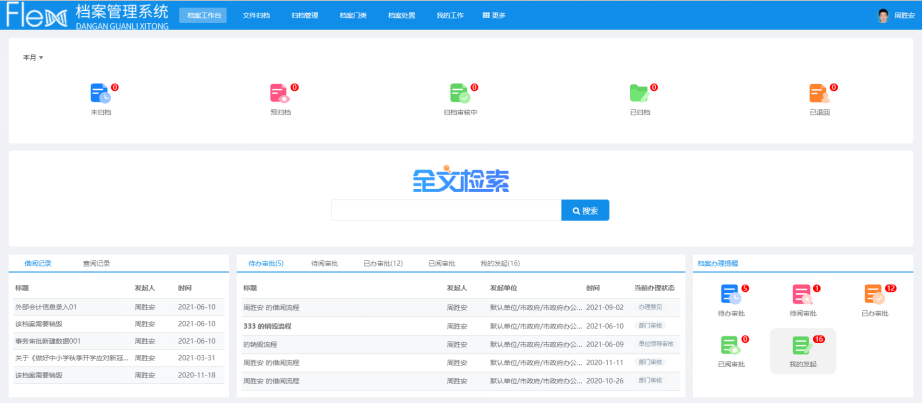This screenshot has width=922, height=404.
Task: Click the Flex logo in the header
Action: point(34,16)
